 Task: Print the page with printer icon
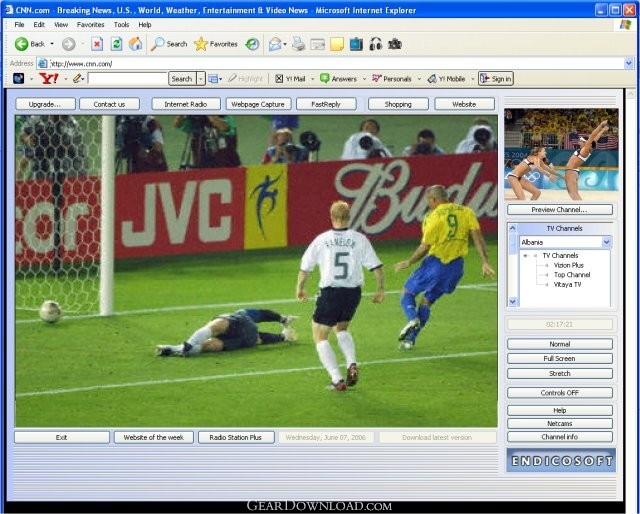298,44
